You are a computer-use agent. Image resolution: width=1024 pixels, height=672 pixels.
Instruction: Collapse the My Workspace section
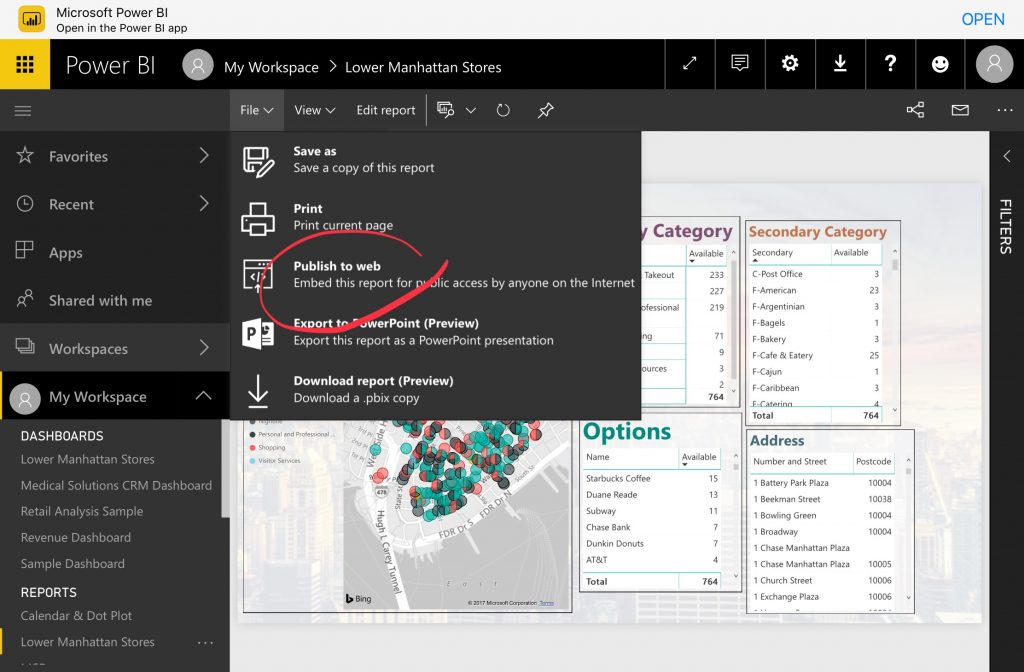pyautogui.click(x=203, y=396)
